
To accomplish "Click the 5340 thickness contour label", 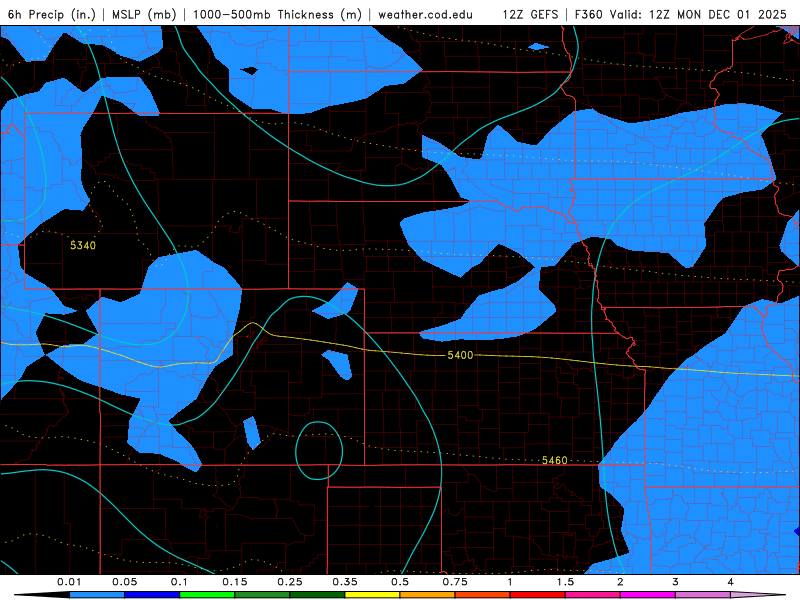I will (83, 245).
